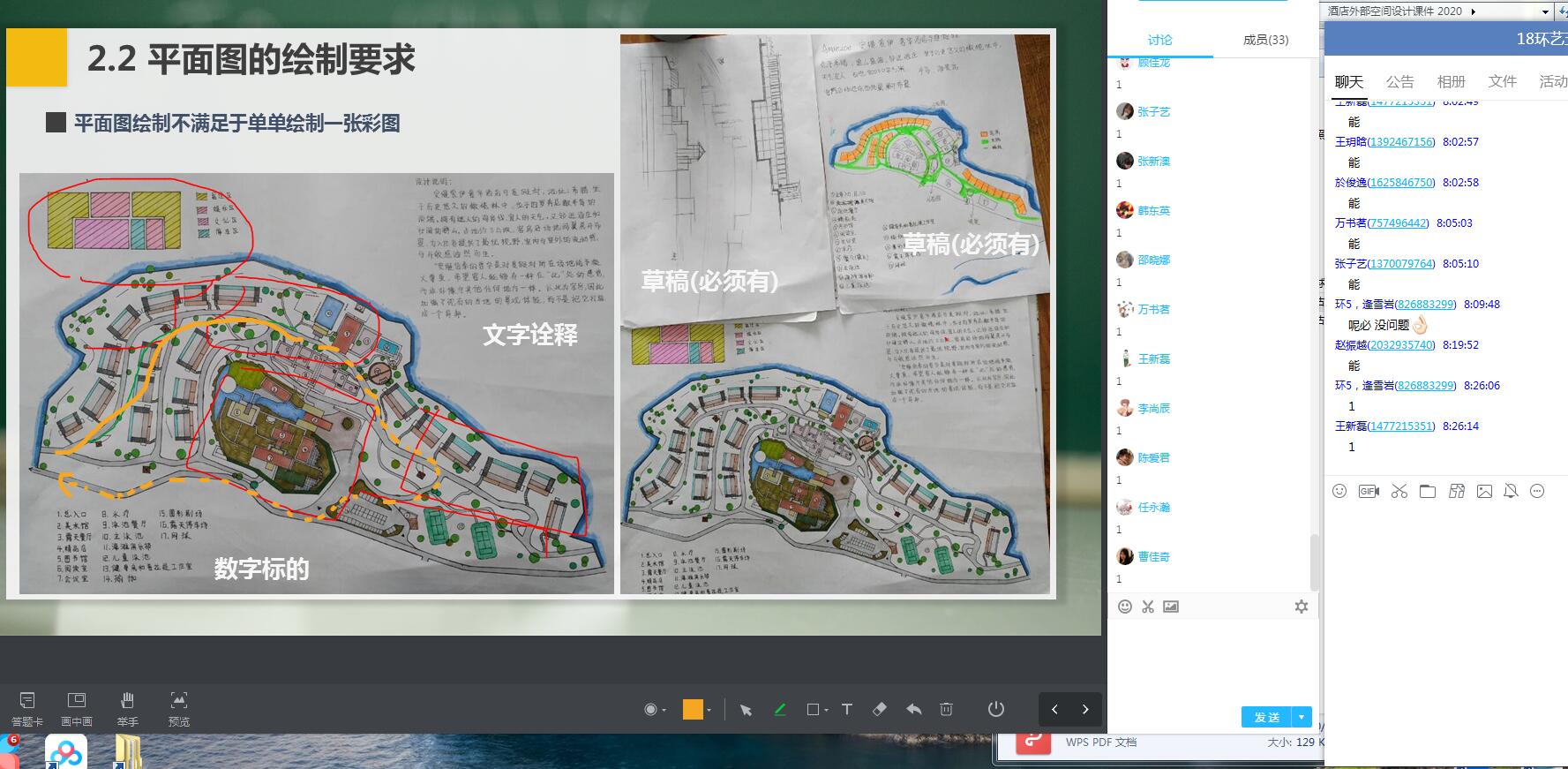Open the 预览 preview tool
The width and height of the screenshot is (1568, 769).
coord(179,709)
